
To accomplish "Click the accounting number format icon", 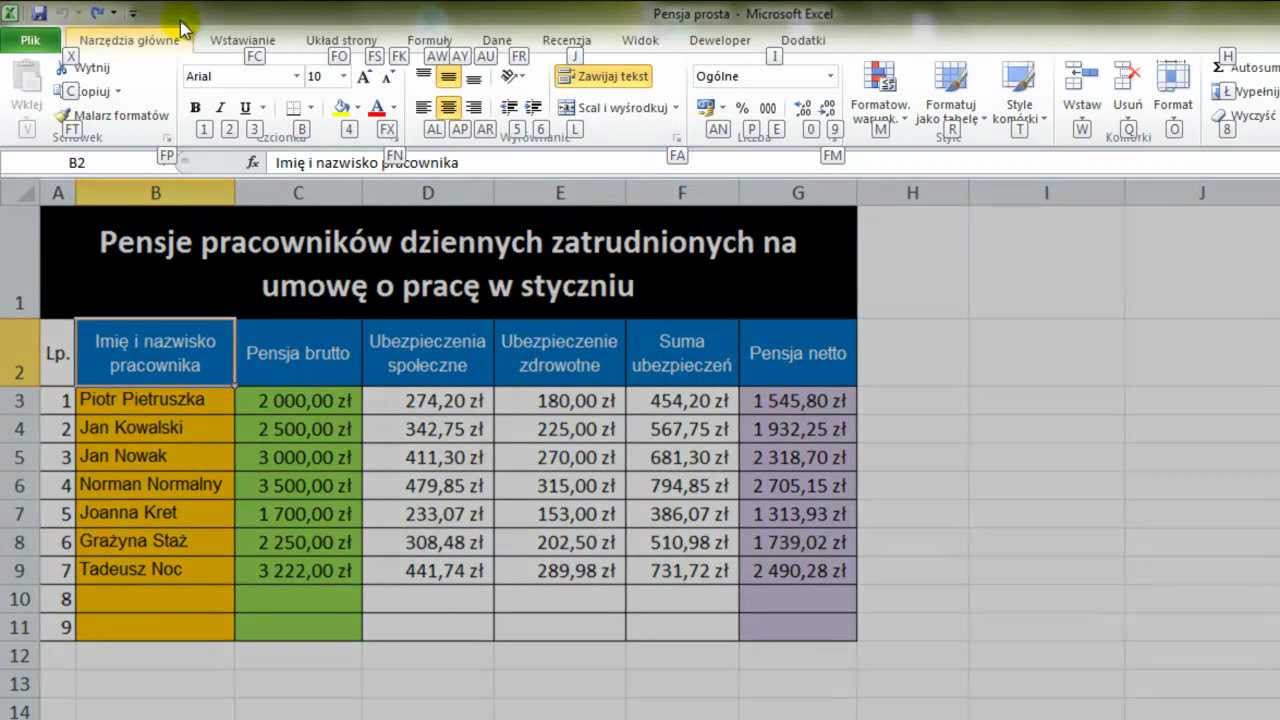I will click(x=705, y=107).
